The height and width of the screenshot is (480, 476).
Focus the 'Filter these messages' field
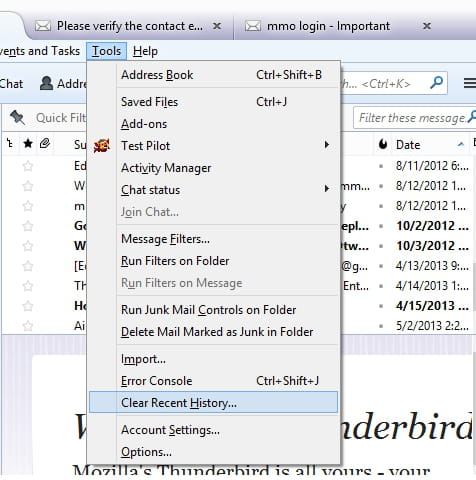click(415, 118)
